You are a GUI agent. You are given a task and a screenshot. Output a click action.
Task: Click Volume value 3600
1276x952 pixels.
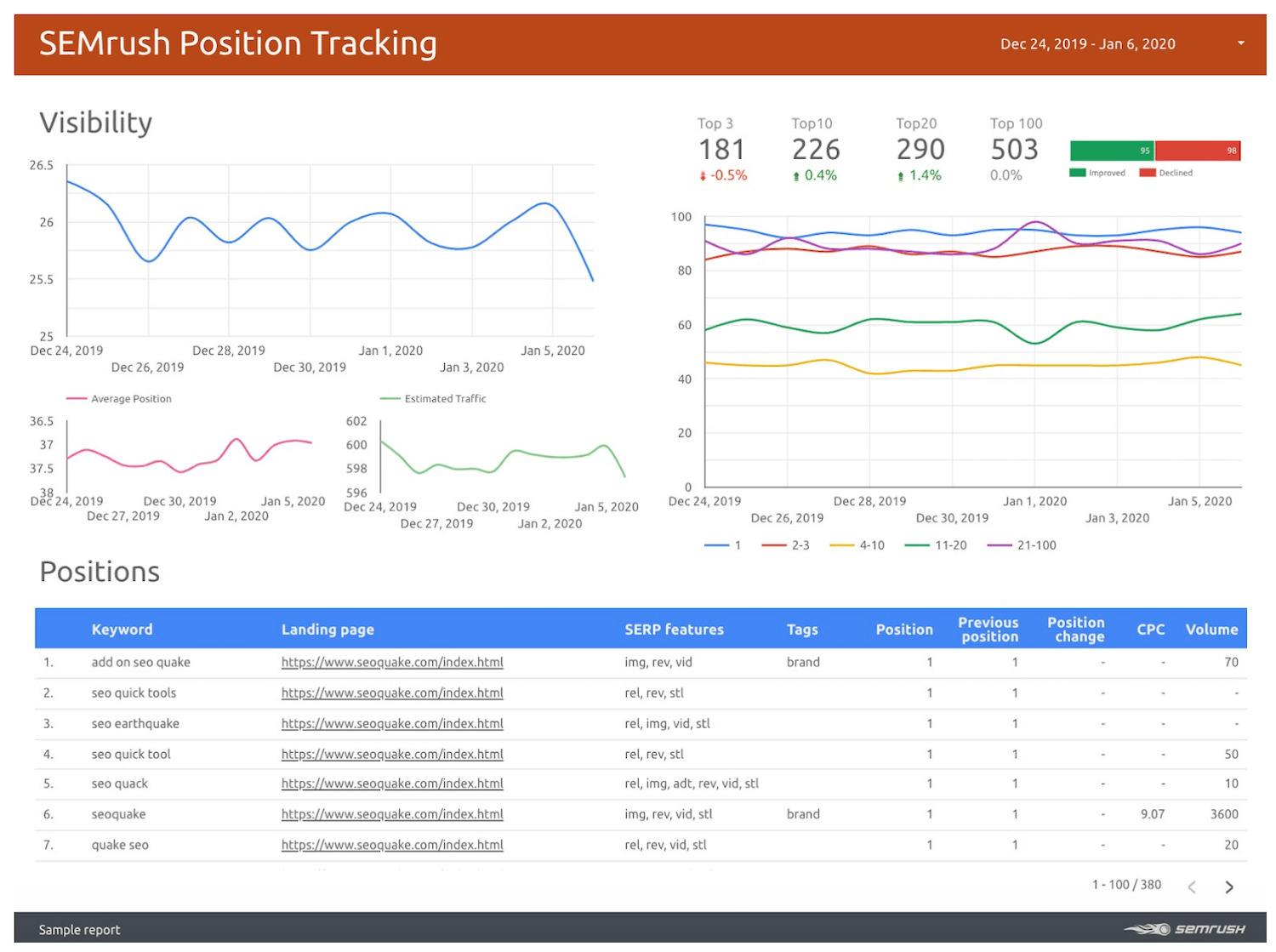(x=1224, y=814)
